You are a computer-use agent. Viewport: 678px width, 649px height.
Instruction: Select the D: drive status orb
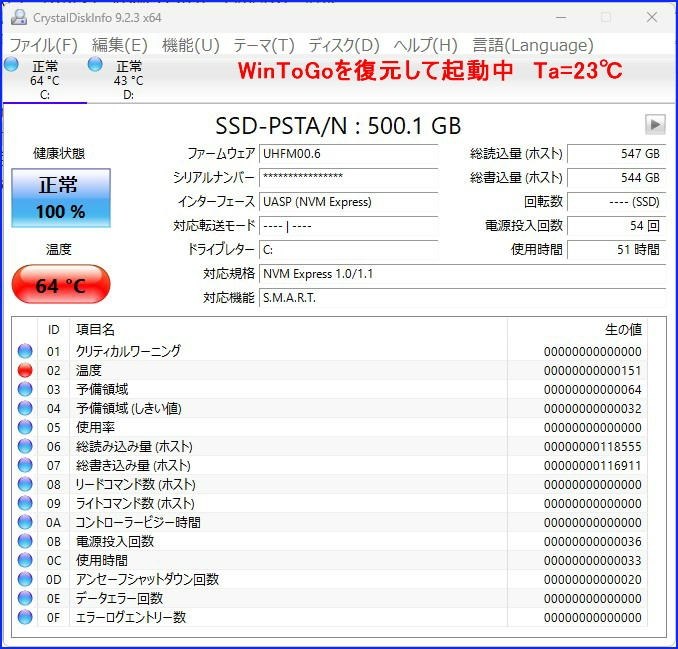[95, 64]
